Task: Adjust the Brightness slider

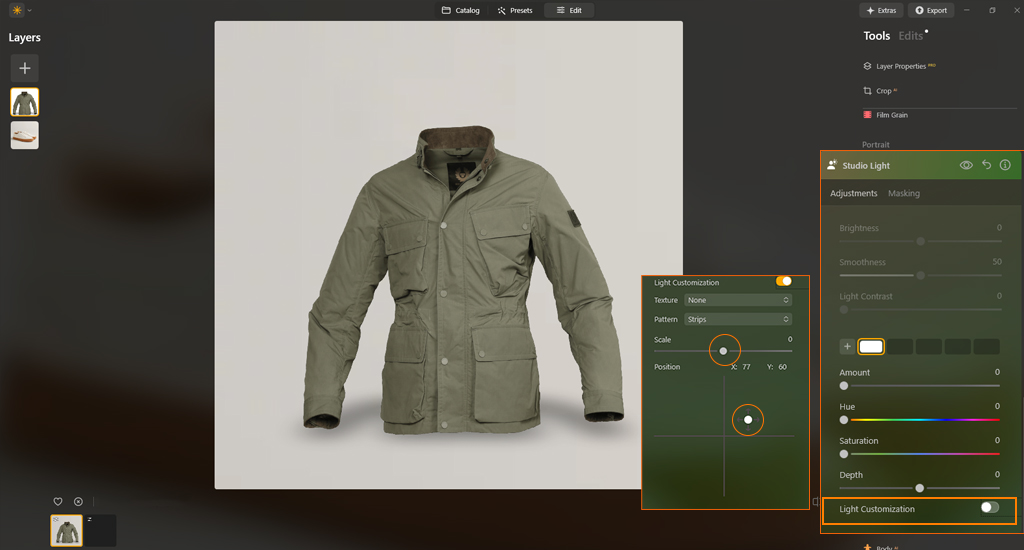Action: [920, 241]
